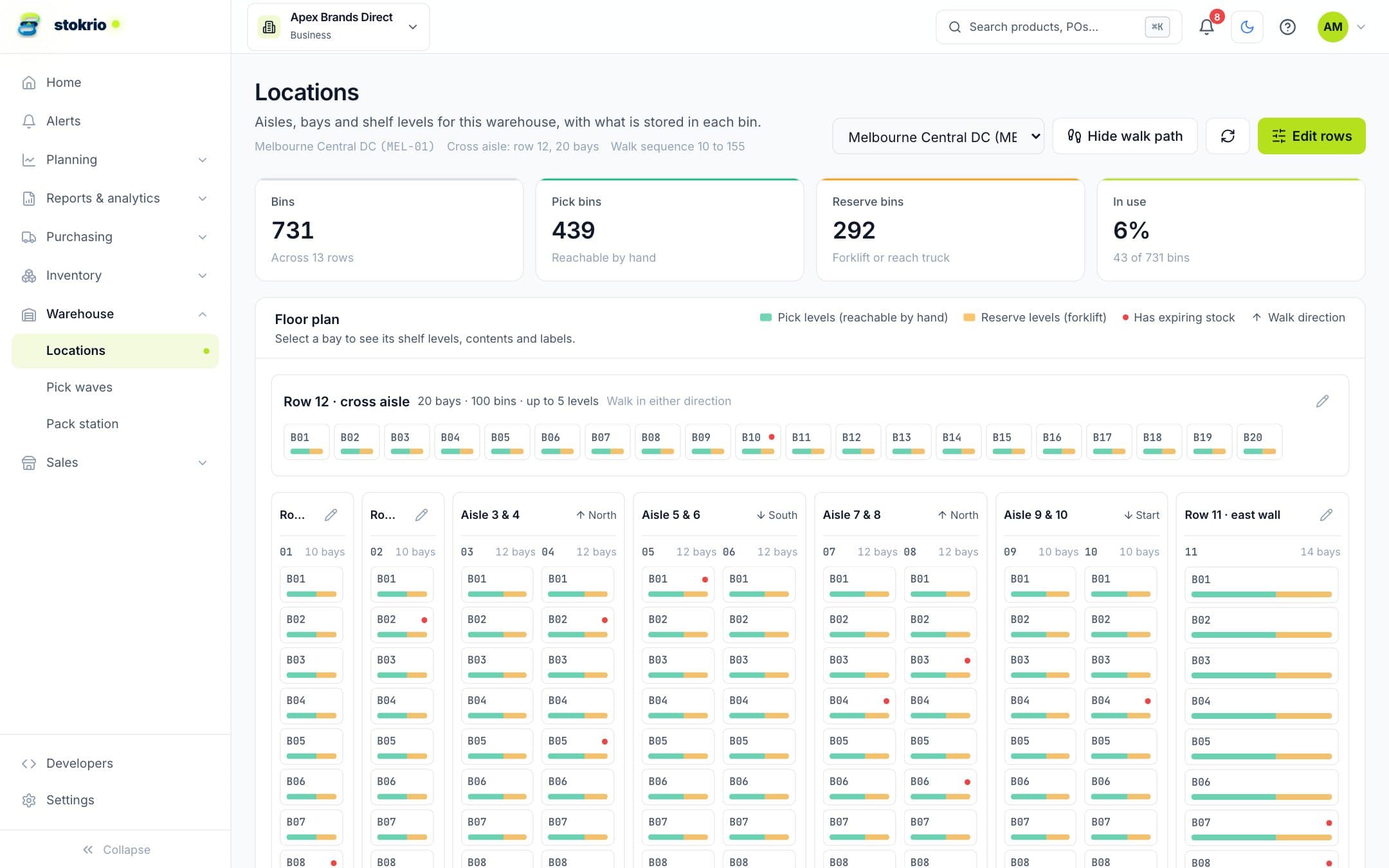Viewport: 1389px width, 868px height.
Task: Expand the Sales menu
Action: [116, 462]
